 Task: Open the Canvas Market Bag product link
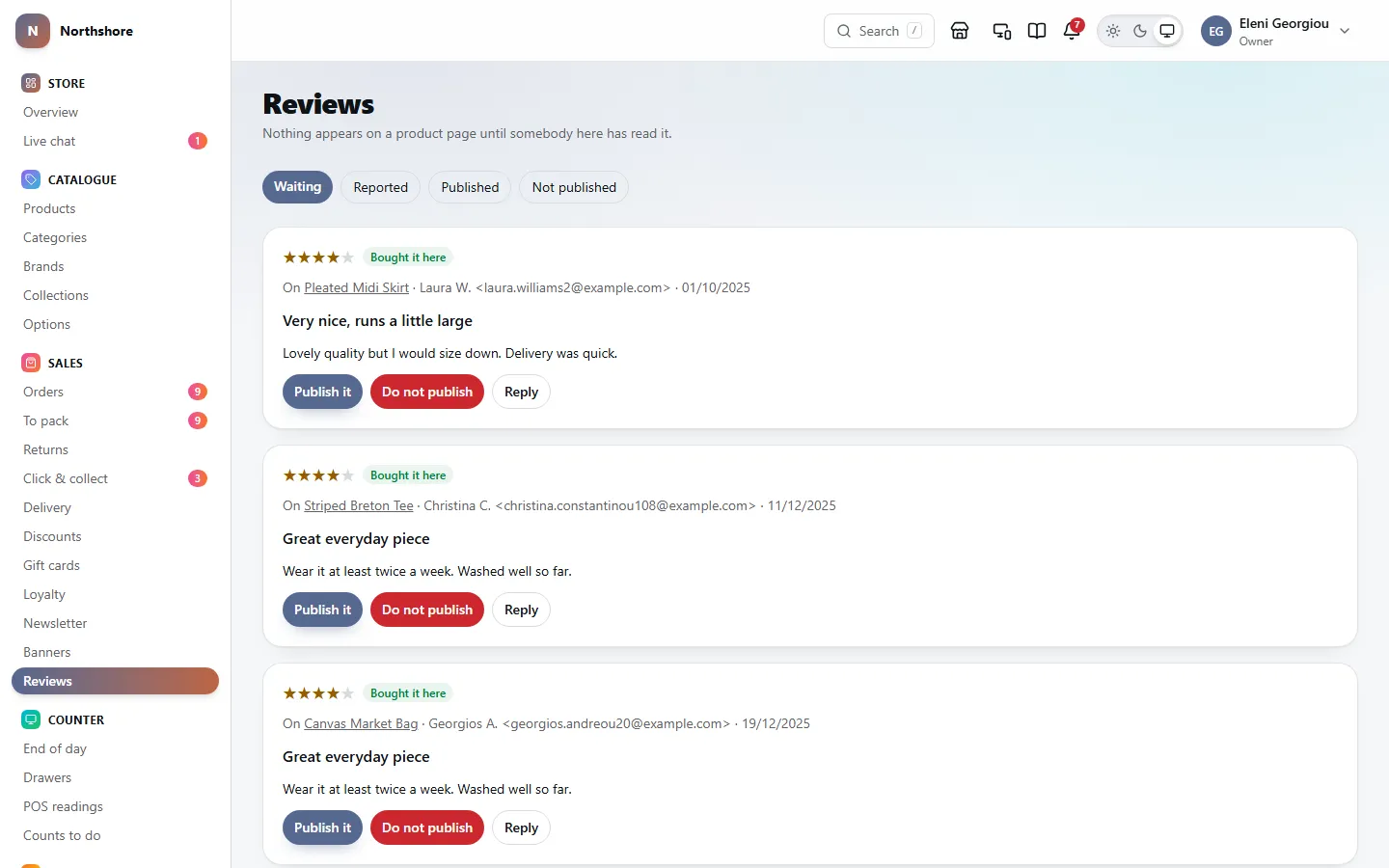click(x=361, y=723)
